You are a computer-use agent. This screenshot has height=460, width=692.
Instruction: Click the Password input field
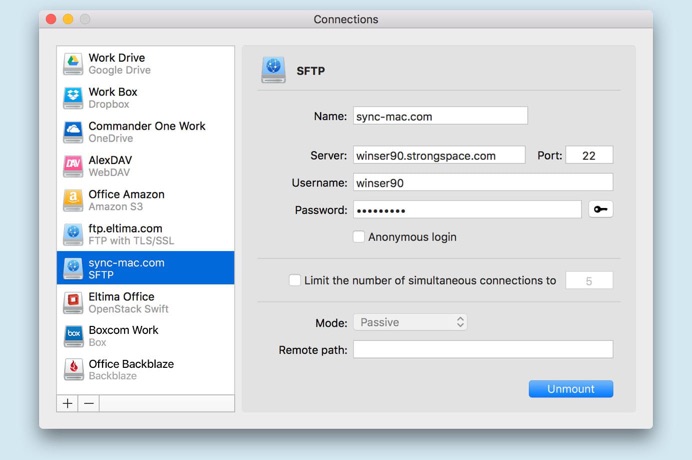(467, 209)
